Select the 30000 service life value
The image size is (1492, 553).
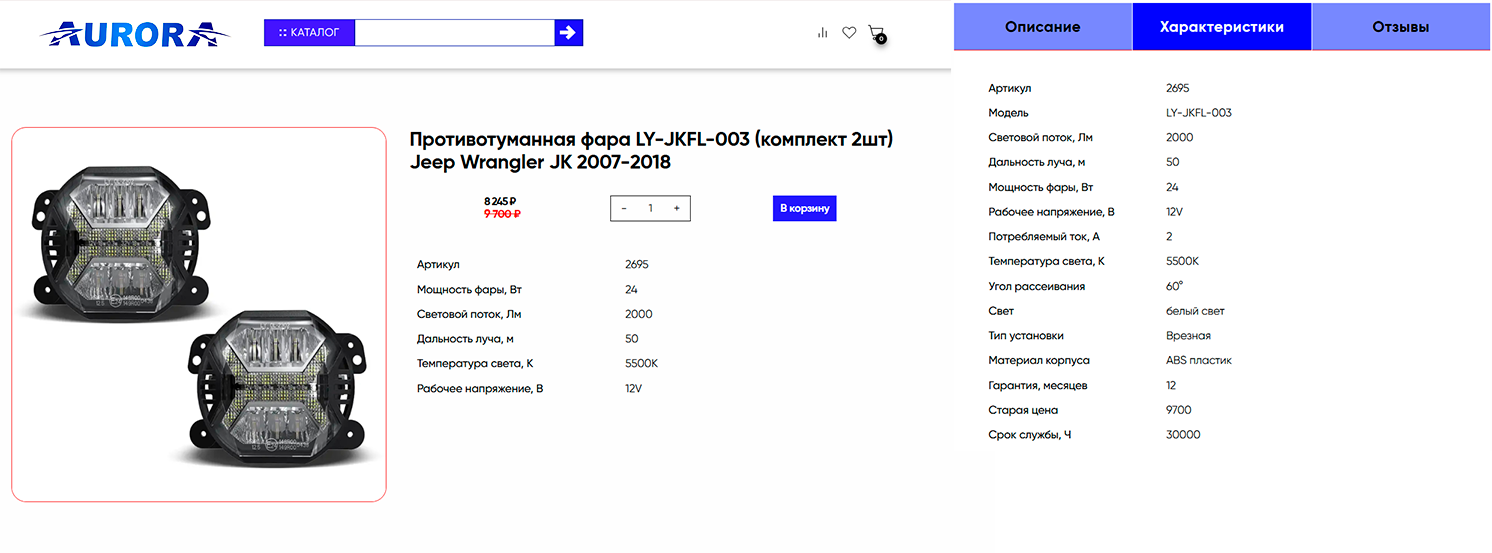point(1183,435)
